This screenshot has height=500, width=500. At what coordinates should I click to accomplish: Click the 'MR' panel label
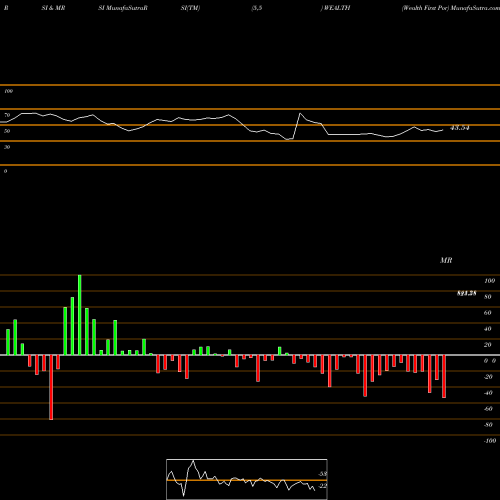click(x=446, y=260)
